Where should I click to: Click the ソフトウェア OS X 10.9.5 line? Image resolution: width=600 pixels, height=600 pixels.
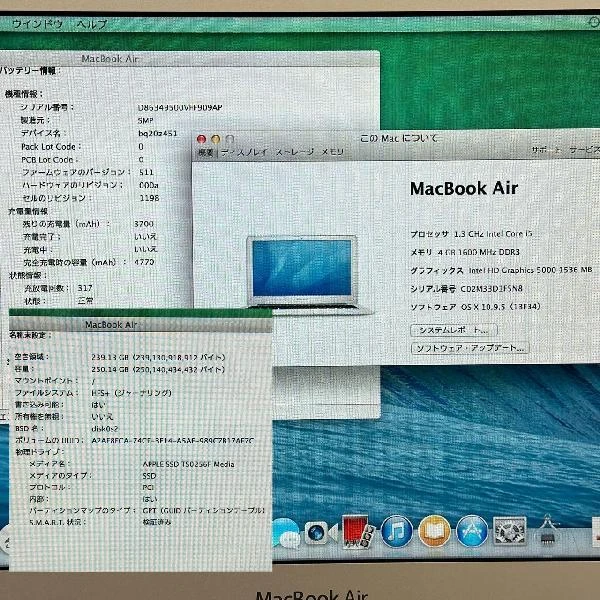(475, 307)
